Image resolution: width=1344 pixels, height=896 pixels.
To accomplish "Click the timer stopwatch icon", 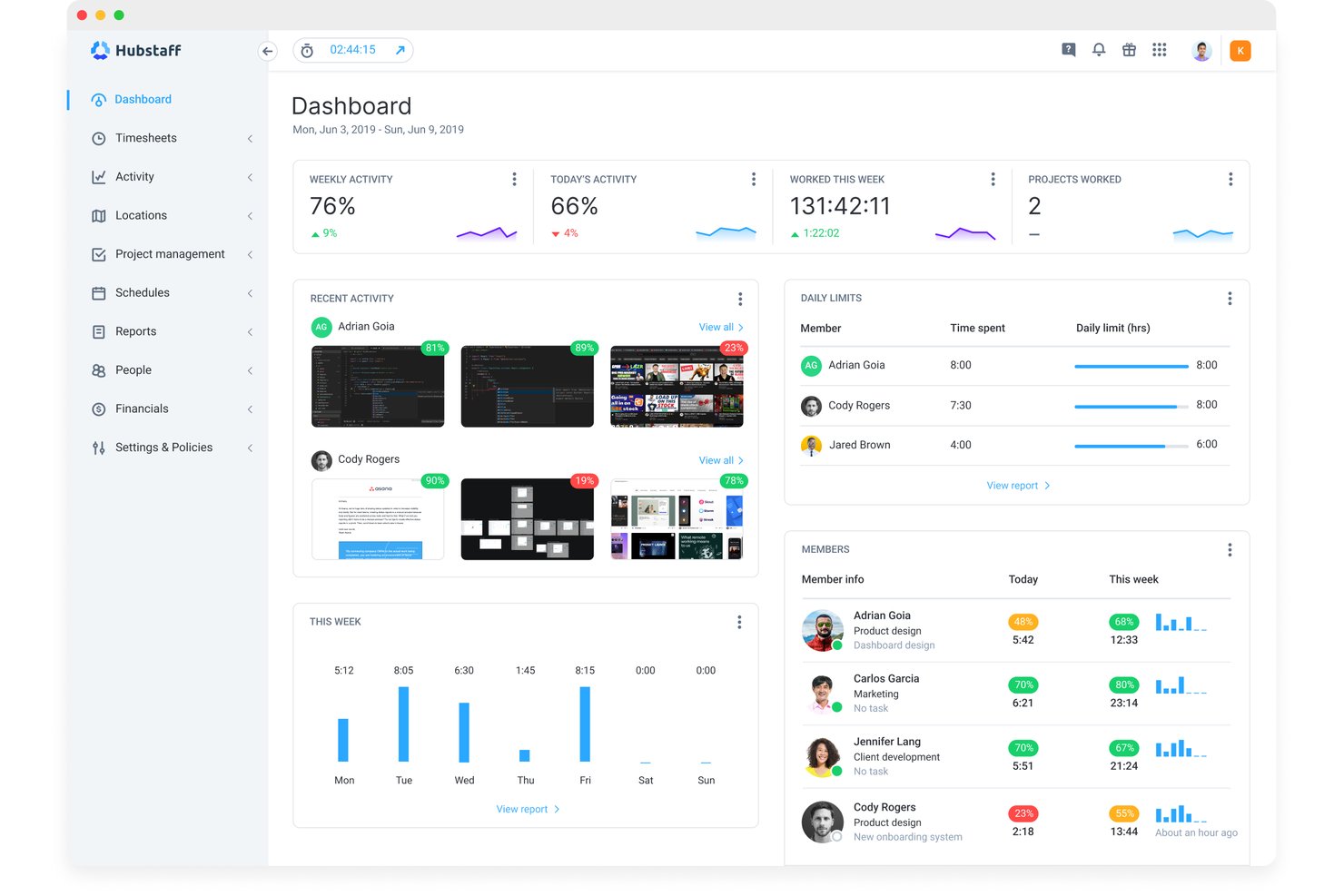I will coord(307,50).
